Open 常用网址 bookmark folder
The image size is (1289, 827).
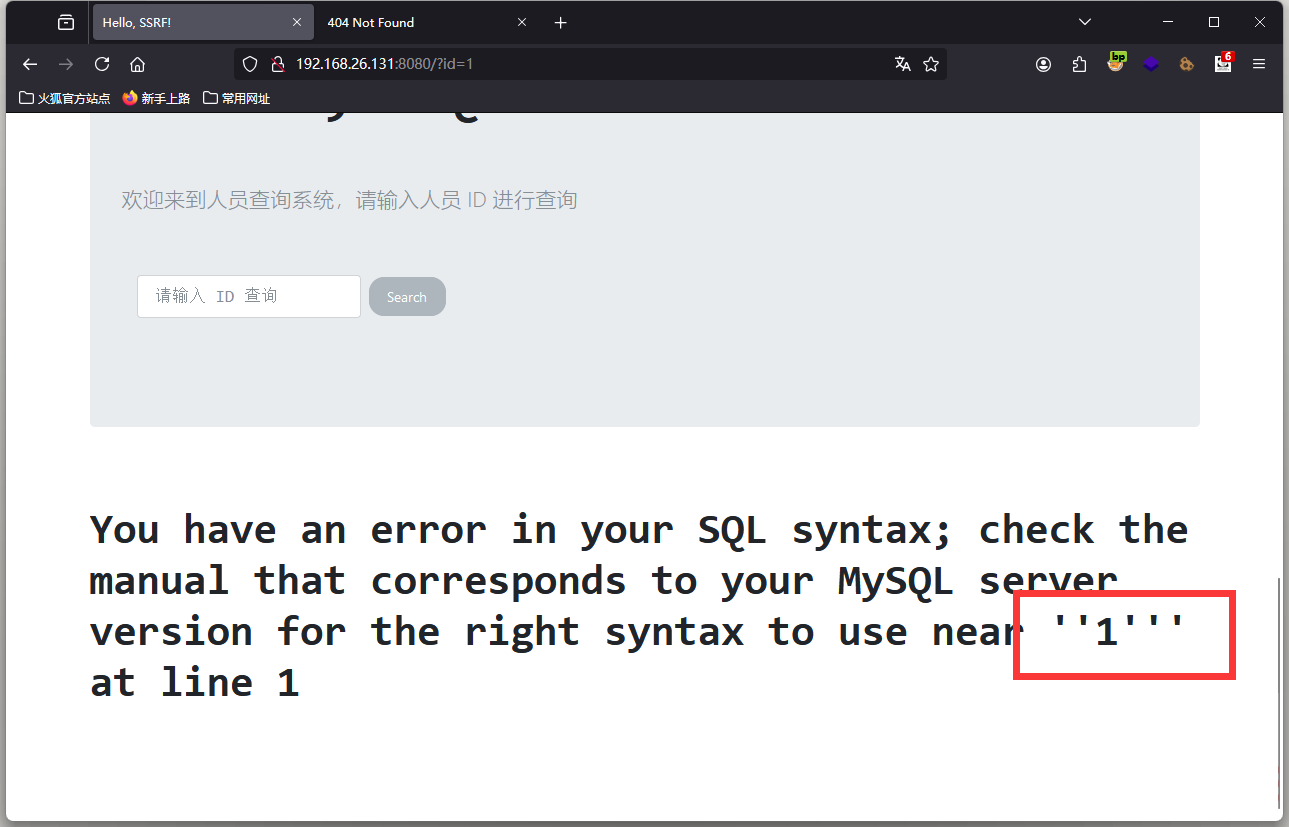point(236,98)
